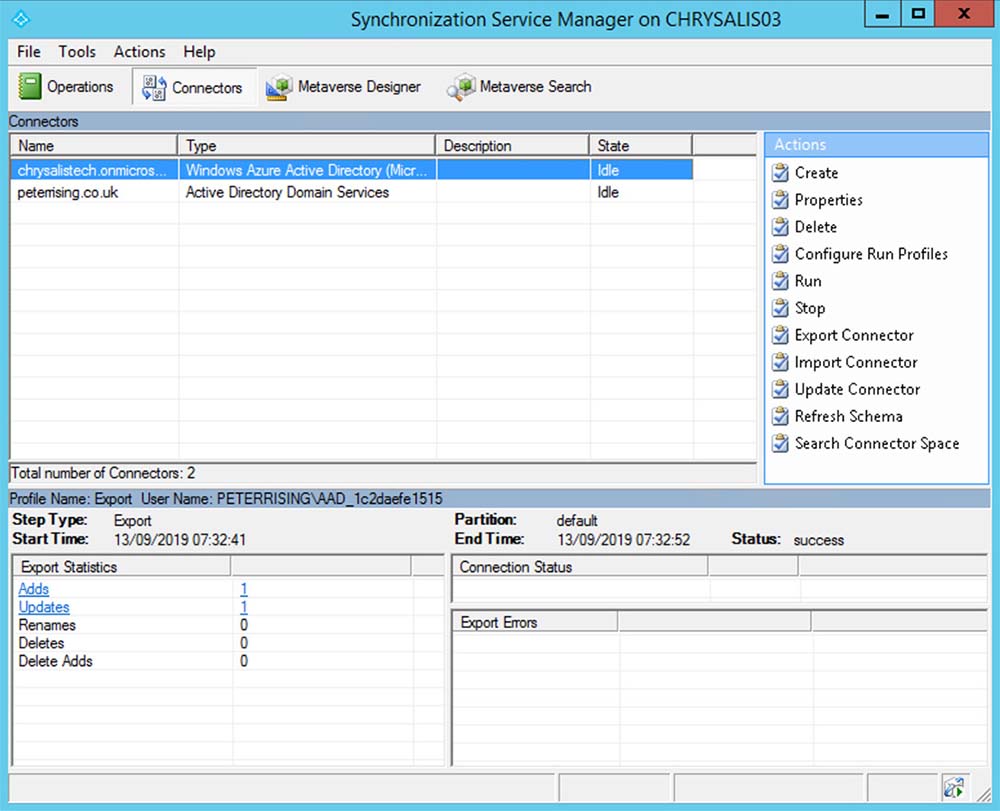Open the Help menu
Viewport: 1000px width, 811px height.
point(199,52)
